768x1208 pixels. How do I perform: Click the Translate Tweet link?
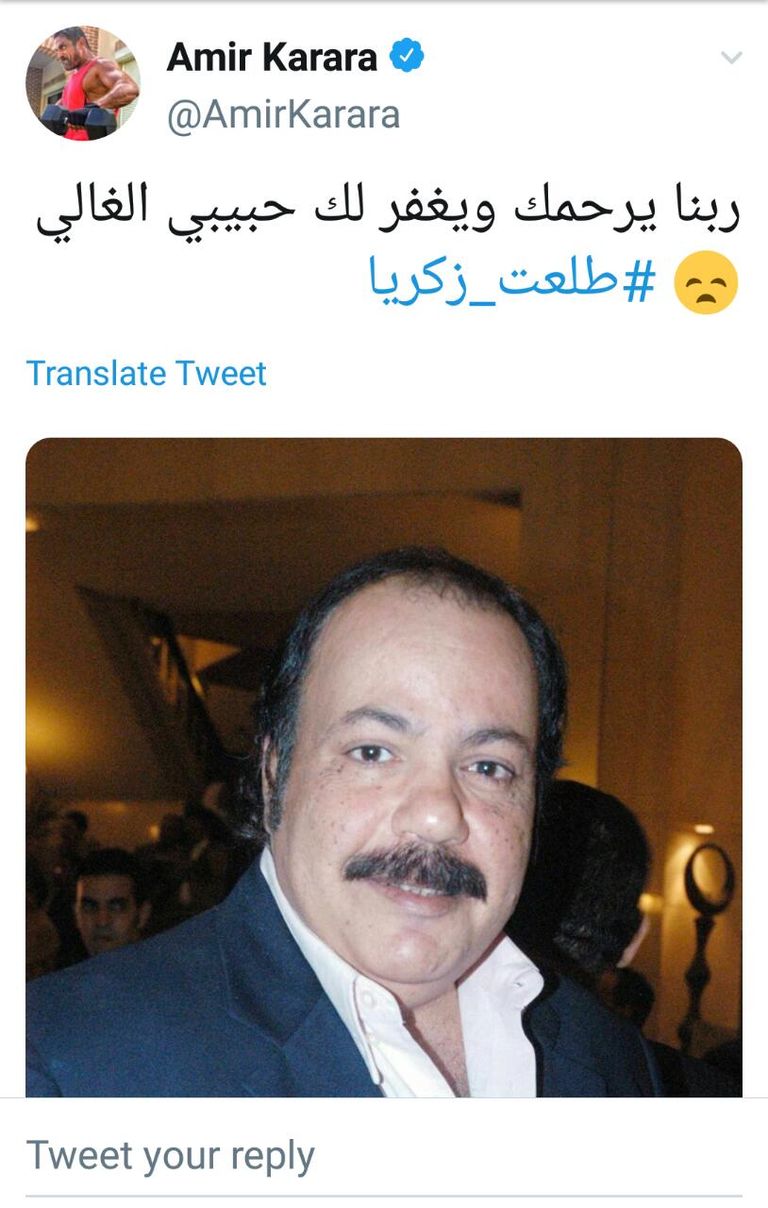146,373
